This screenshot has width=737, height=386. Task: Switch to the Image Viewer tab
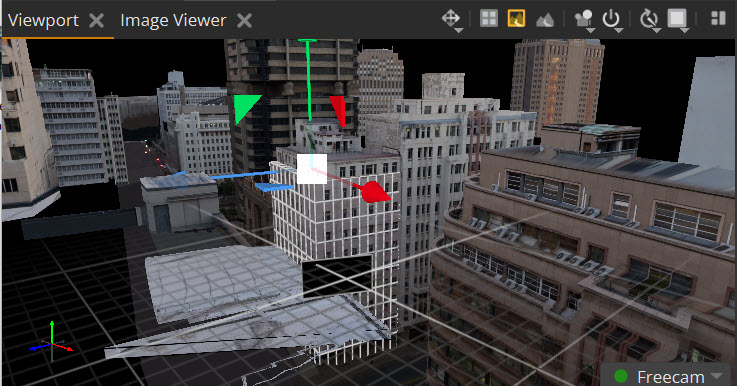point(173,20)
